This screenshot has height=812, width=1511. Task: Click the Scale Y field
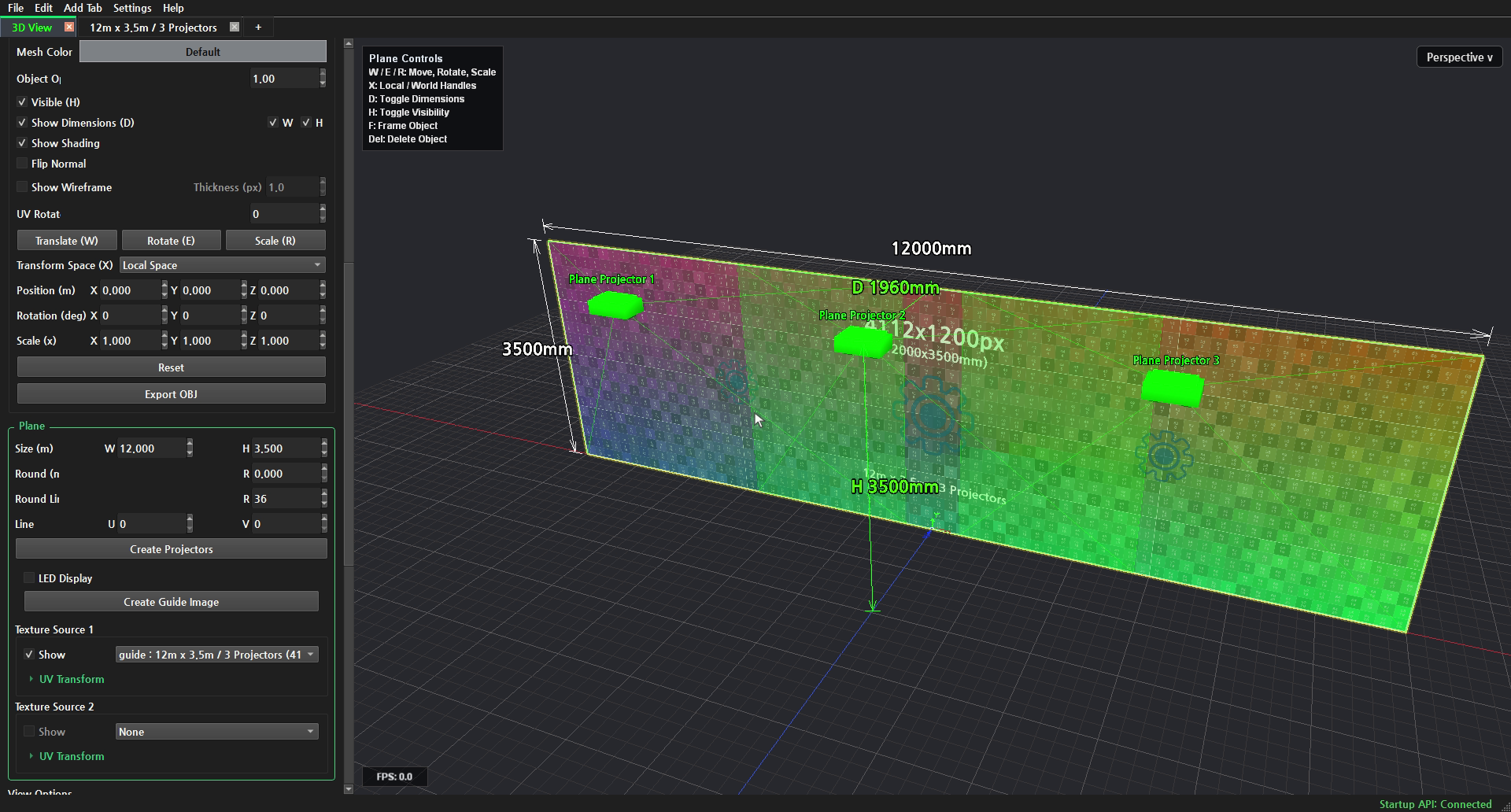point(210,341)
